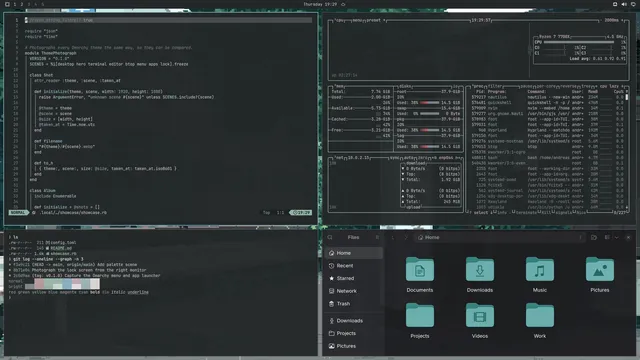The height and width of the screenshot is (360, 640).
Task: Click the house icon beside sidebar Home
Action: pos(331,253)
